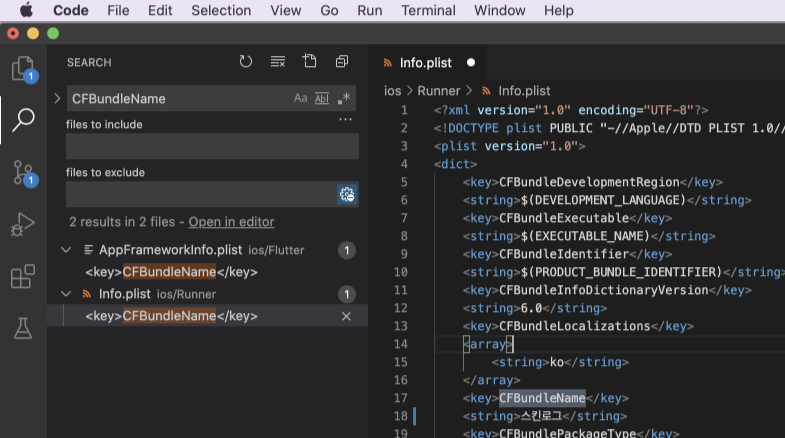Open the Terminal menu
Viewport: 785px width, 438px height.
(428, 10)
